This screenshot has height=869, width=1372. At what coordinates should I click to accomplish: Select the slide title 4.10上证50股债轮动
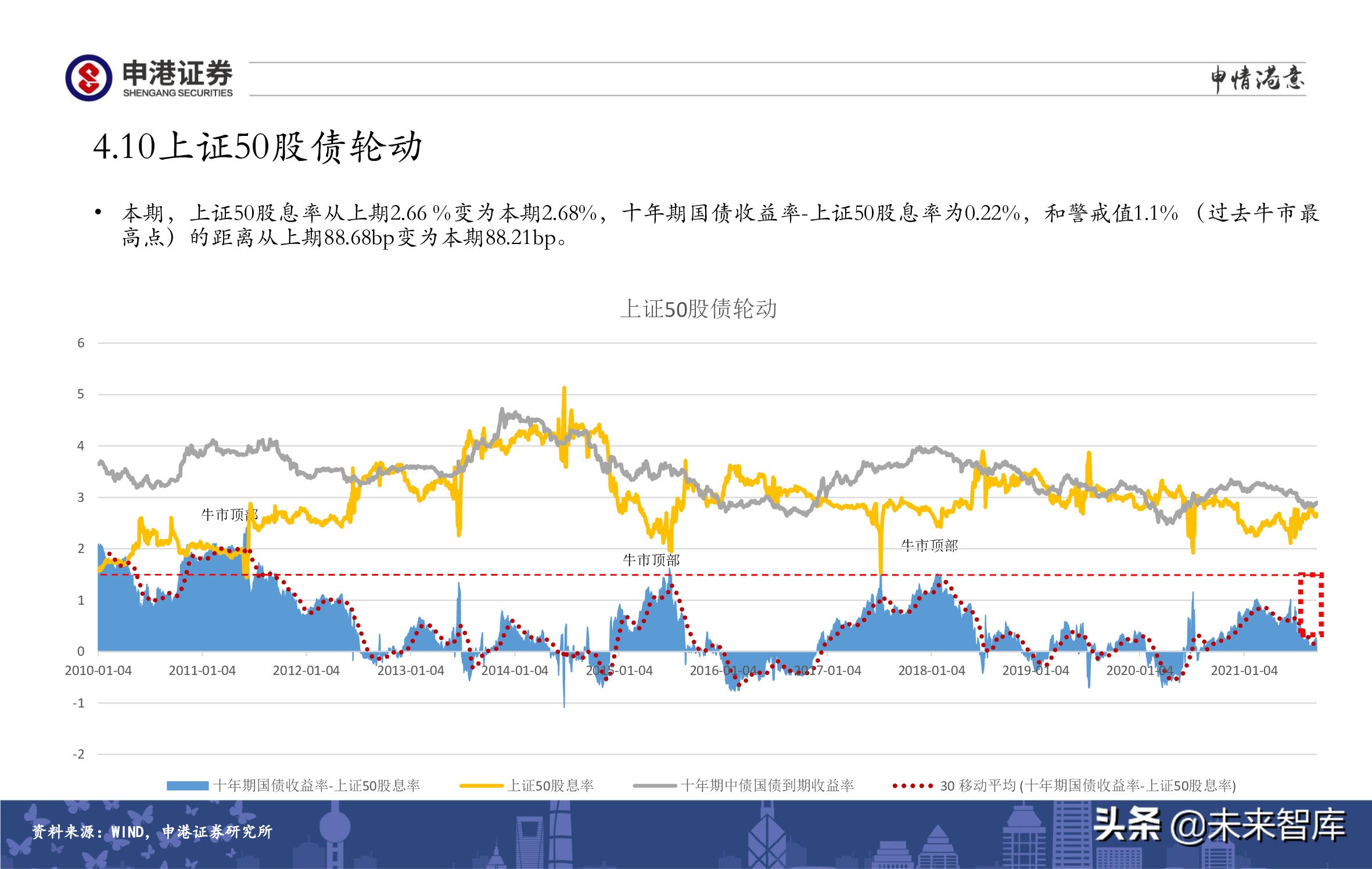tap(258, 146)
